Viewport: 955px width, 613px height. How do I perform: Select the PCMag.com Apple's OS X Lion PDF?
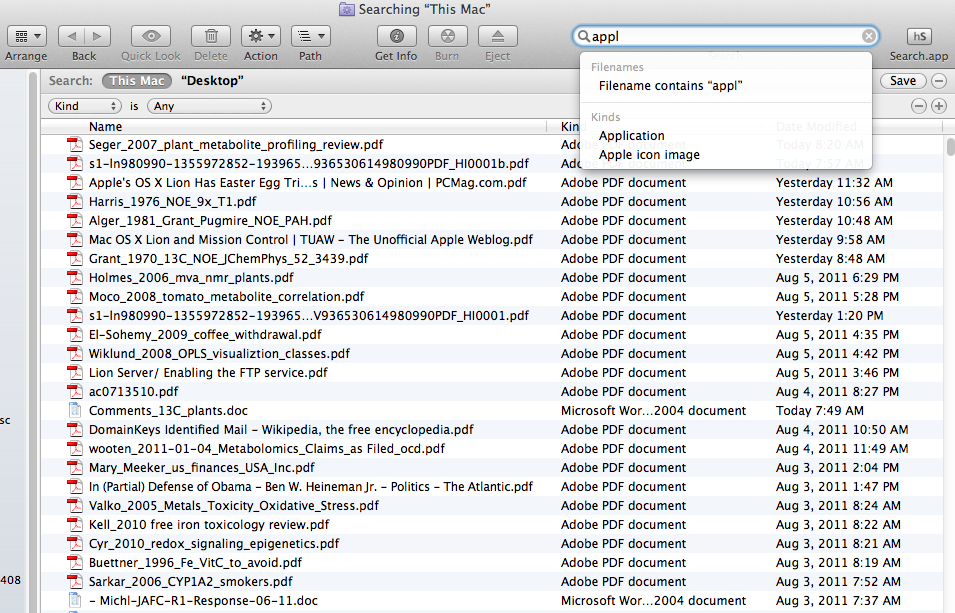pyautogui.click(x=308, y=183)
